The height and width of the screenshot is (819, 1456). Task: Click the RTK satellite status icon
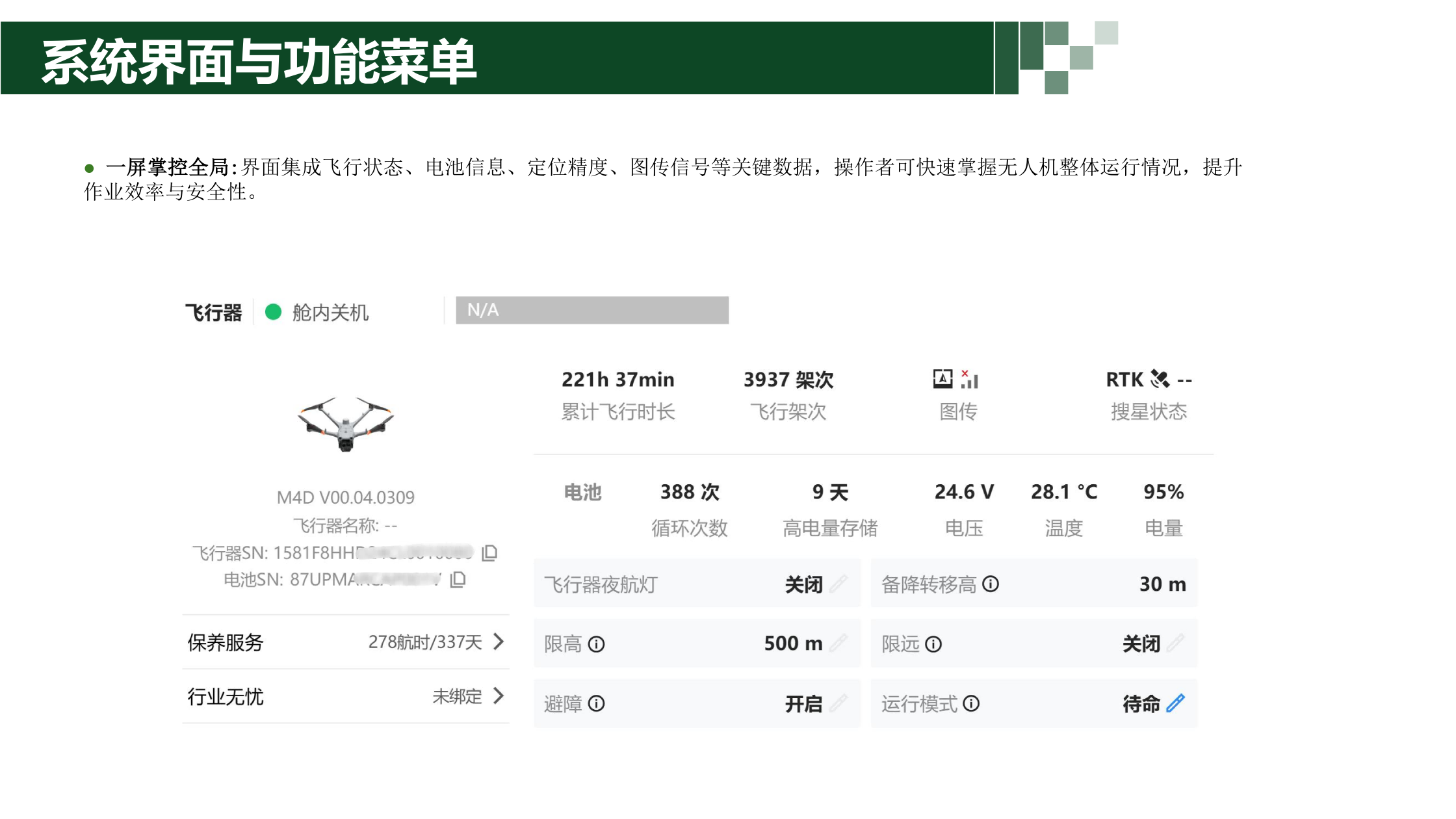(1160, 379)
